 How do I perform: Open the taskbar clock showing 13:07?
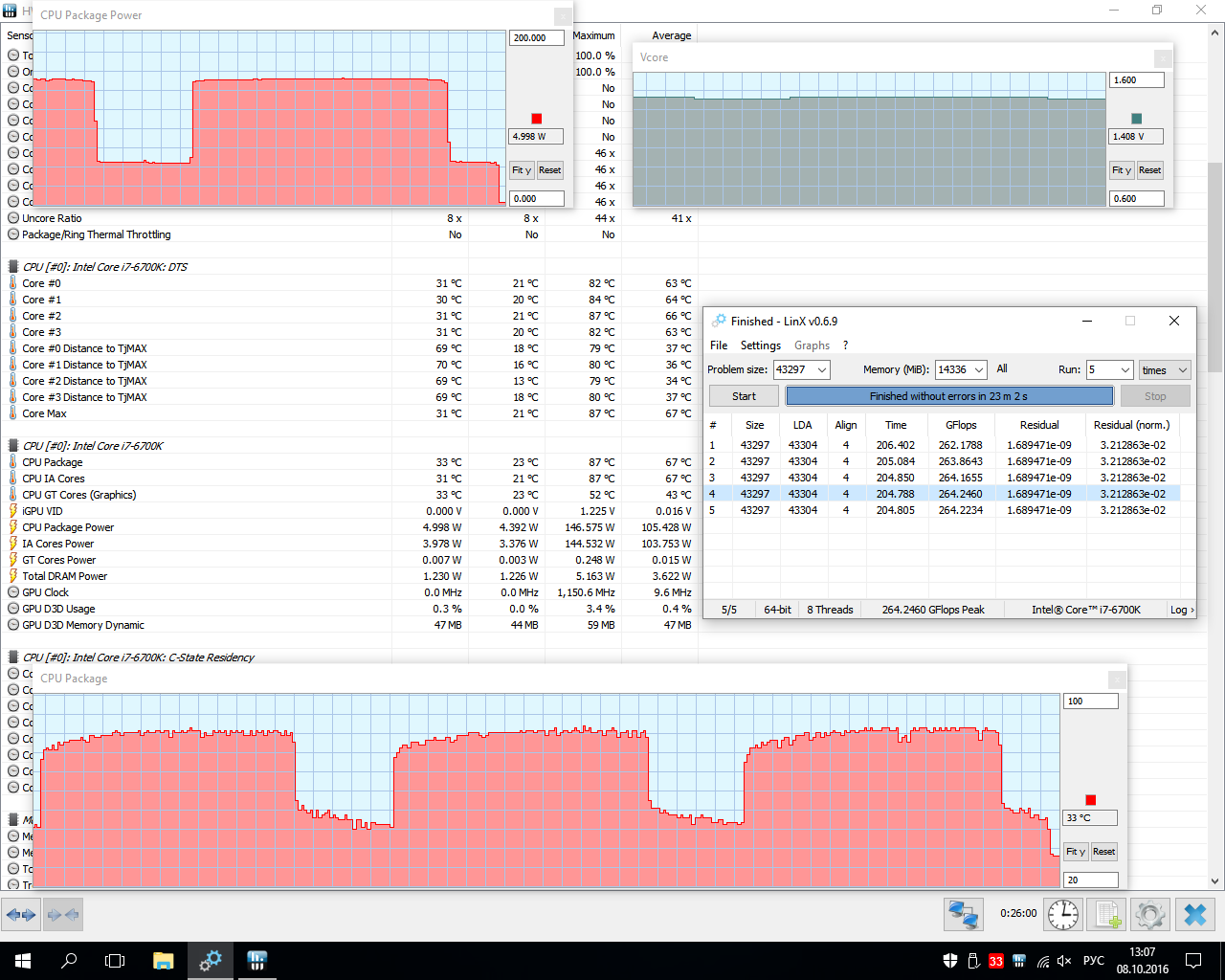[x=1143, y=961]
